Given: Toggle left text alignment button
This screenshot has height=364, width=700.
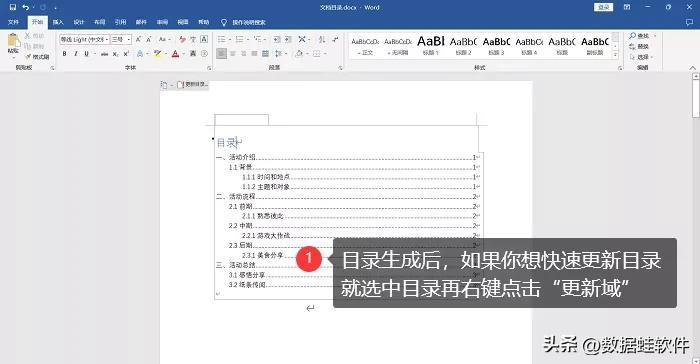Looking at the screenshot, I should pos(221,54).
